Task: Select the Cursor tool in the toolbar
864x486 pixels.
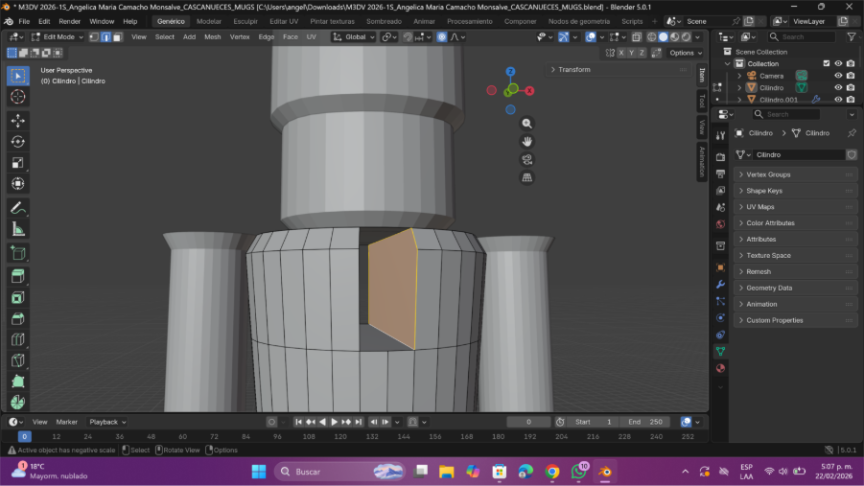Action: point(18,97)
